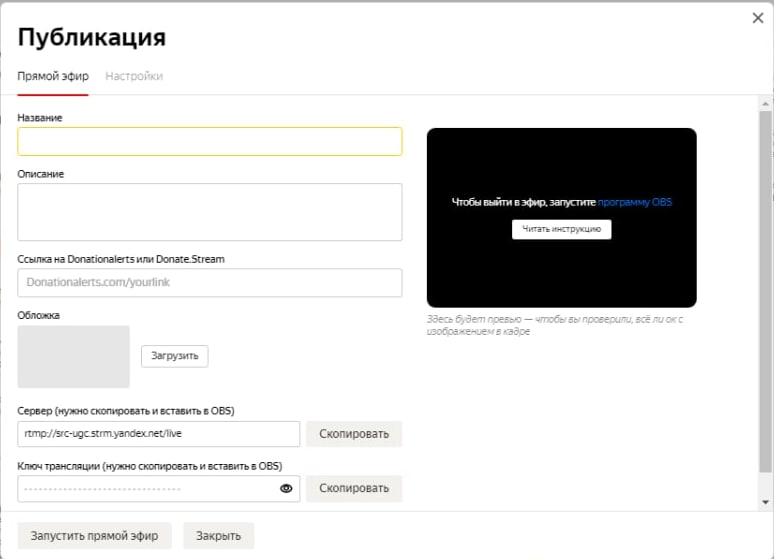Click the Публикация heading text
The height and width of the screenshot is (559, 774).
click(x=92, y=37)
